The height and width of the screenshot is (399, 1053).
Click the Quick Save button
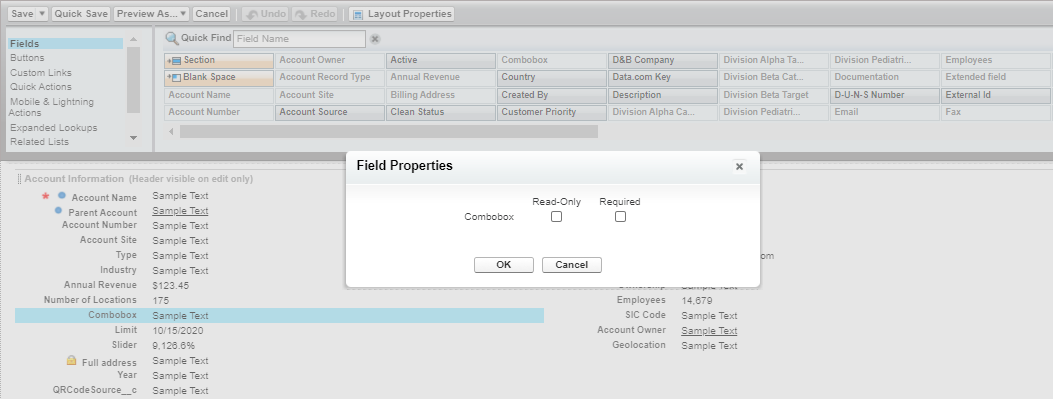tap(81, 13)
